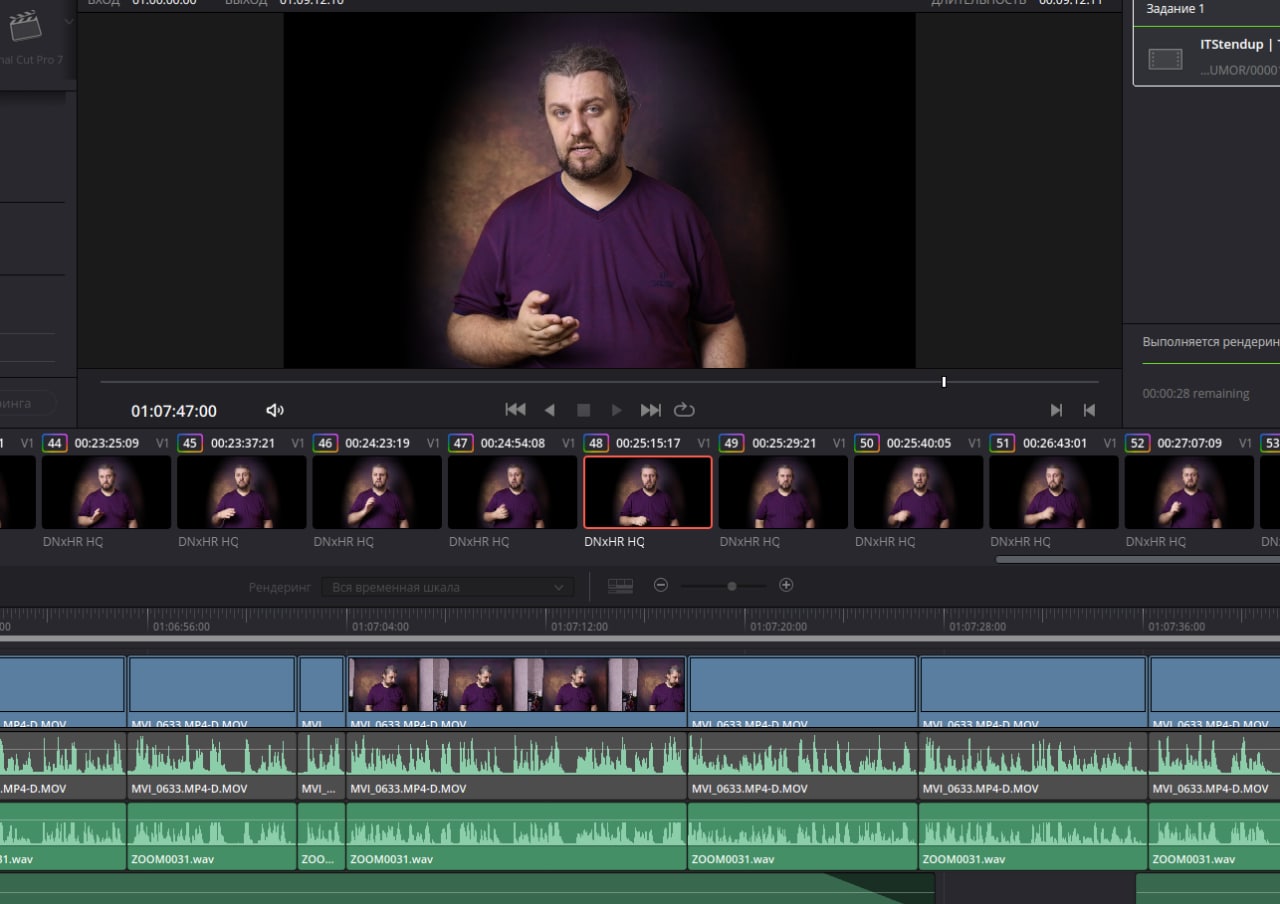The height and width of the screenshot is (904, 1280).
Task: Select clip 47 thumbnail
Action: 512,492
